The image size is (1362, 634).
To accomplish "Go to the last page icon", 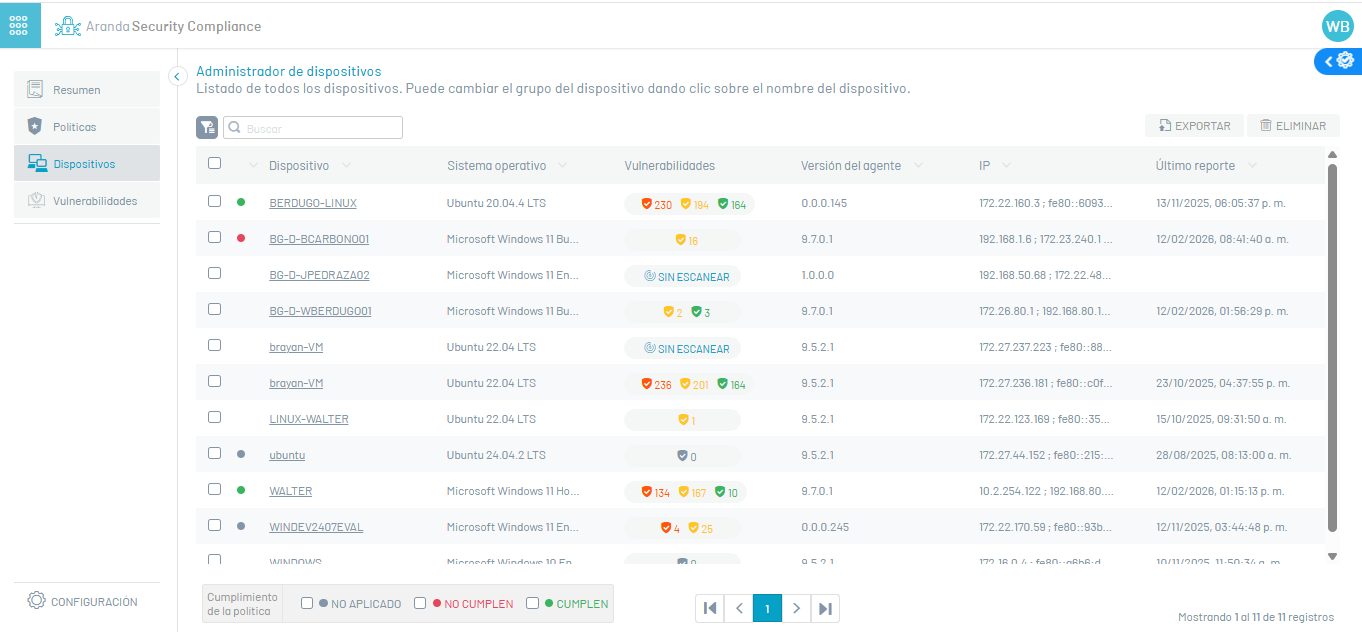I will 825,608.
